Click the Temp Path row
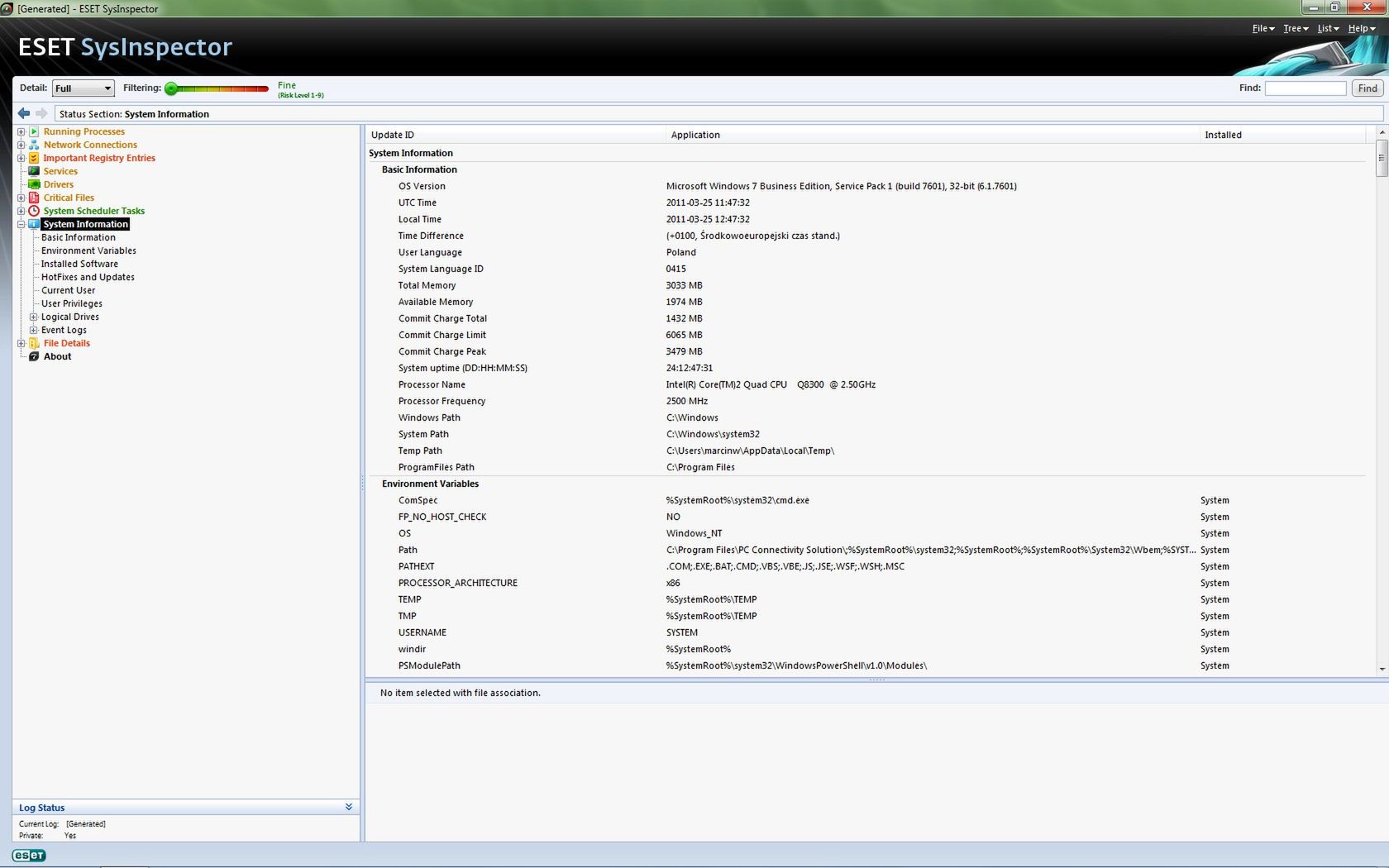 [x=866, y=451]
